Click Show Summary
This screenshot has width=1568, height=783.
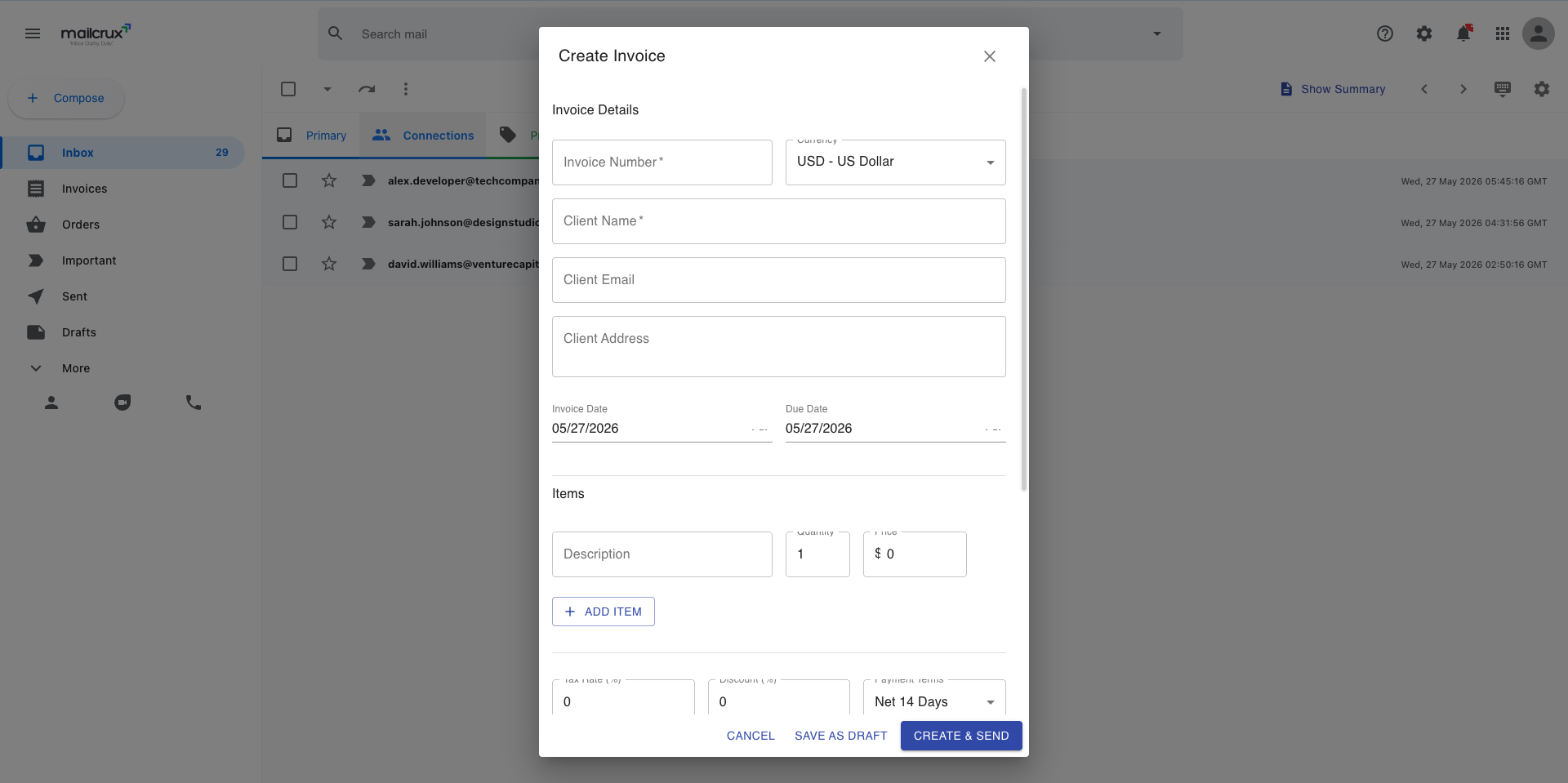(x=1333, y=89)
